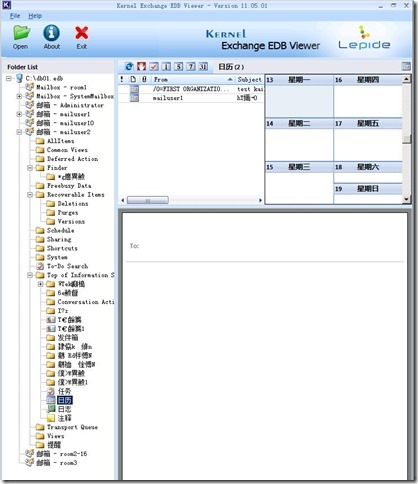Select the Administrator mailbox
Viewport: 418px width, 484px height.
tap(70, 105)
